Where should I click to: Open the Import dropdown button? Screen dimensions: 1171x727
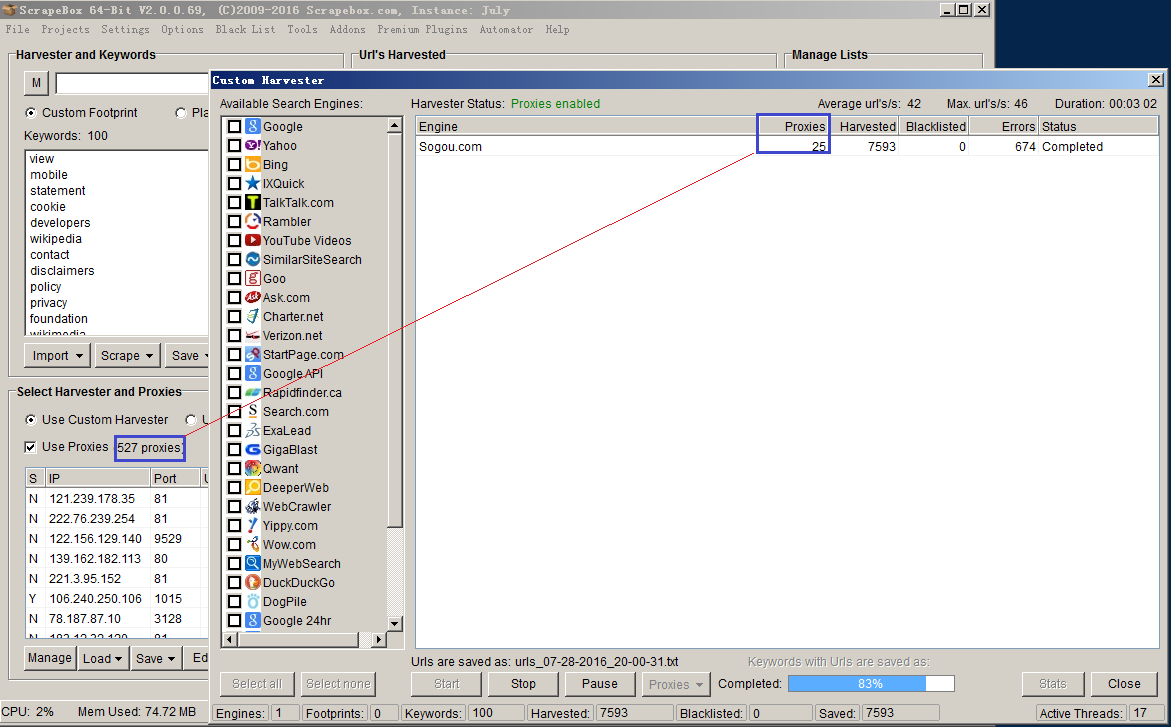[58, 356]
